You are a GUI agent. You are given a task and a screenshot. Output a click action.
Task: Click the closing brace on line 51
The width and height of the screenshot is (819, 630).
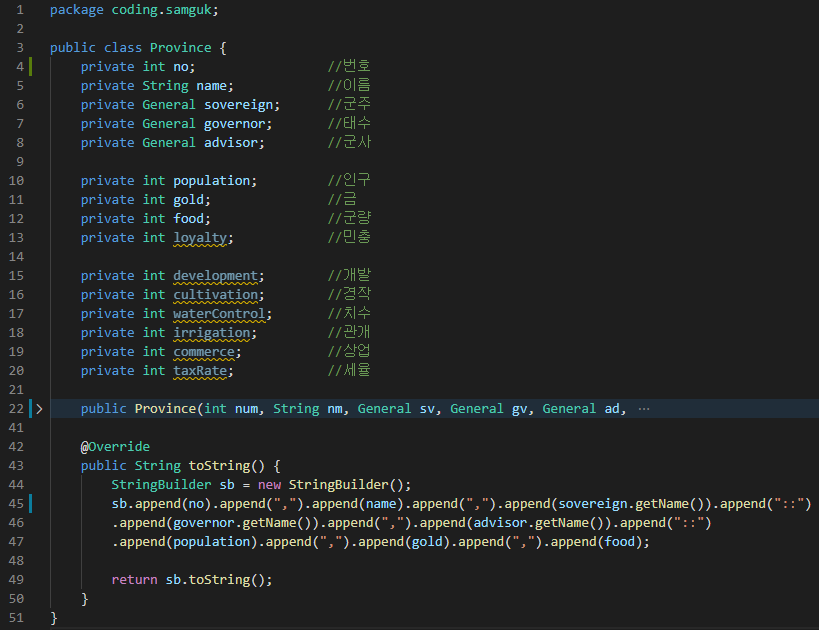tap(53, 618)
